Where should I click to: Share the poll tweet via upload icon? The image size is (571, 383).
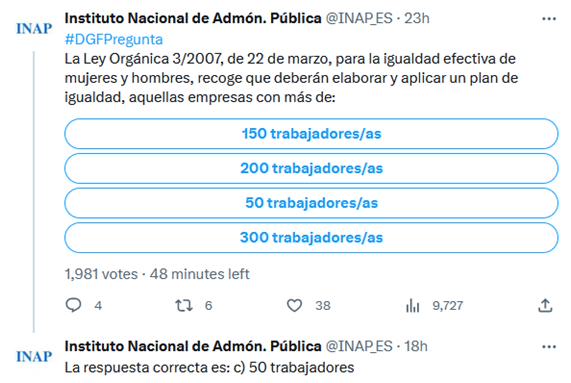[x=545, y=305]
